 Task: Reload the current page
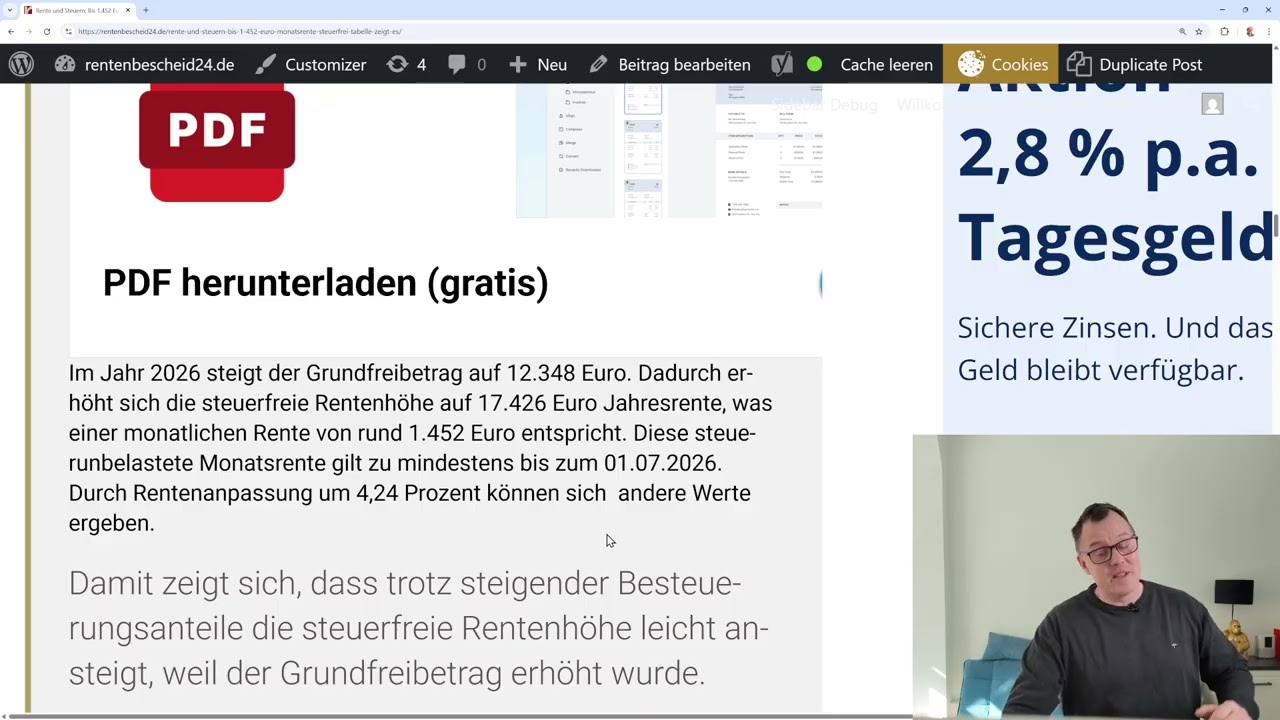[x=46, y=31]
